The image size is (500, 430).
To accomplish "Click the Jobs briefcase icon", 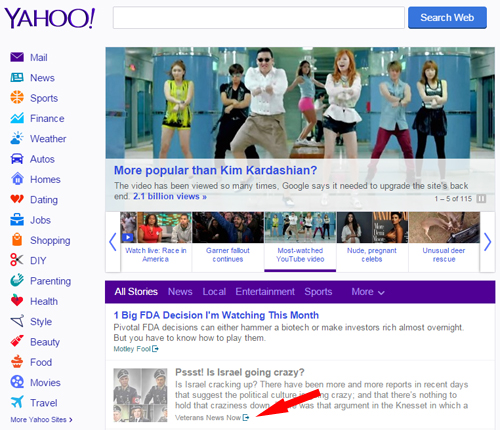I will click(17, 220).
